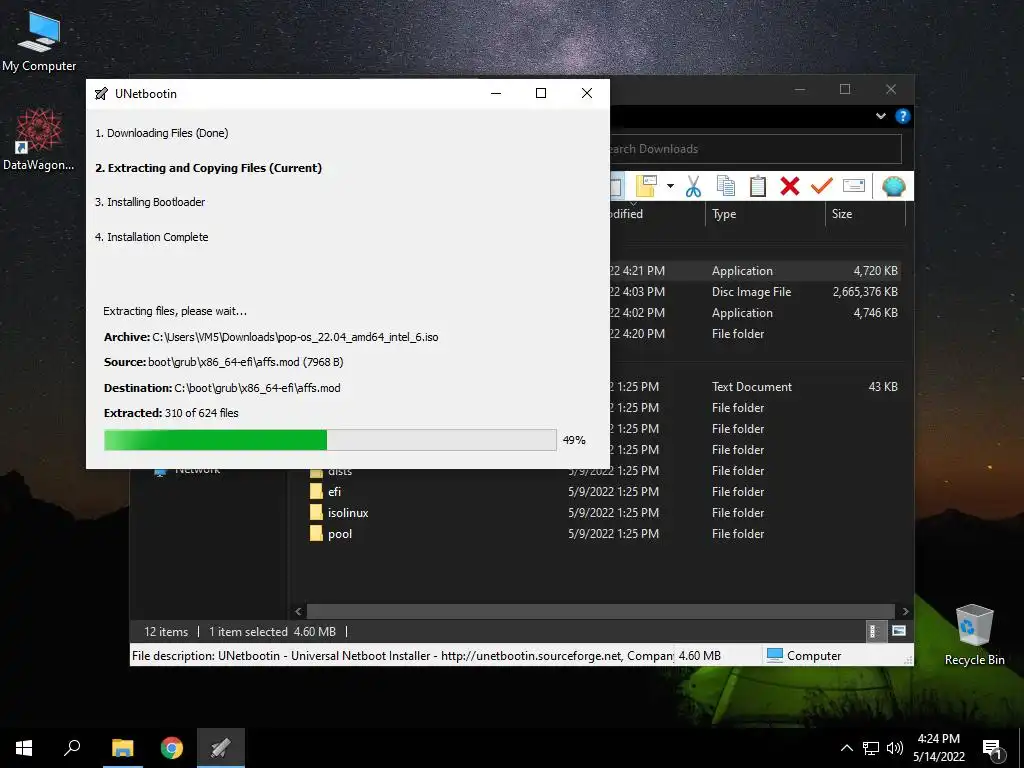Click the Copy icon in Explorer toolbar
The width and height of the screenshot is (1024, 768).
[x=726, y=187]
